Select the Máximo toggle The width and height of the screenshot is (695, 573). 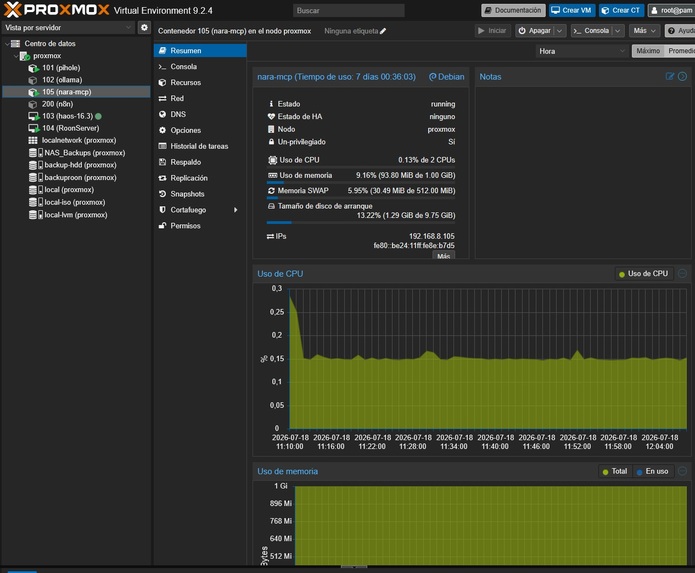coord(648,51)
